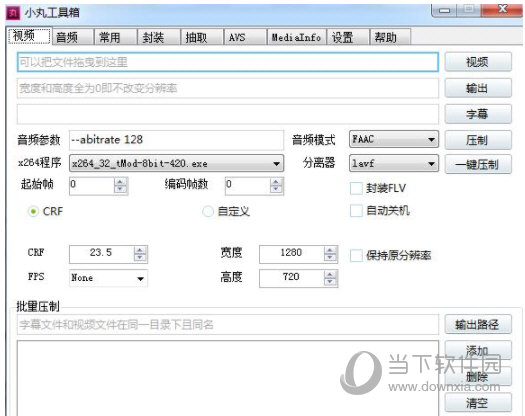Image resolution: width=525 pixels, height=416 pixels.
Task: Click the batch 输出路径 text field
Action: pyautogui.click(x=228, y=324)
